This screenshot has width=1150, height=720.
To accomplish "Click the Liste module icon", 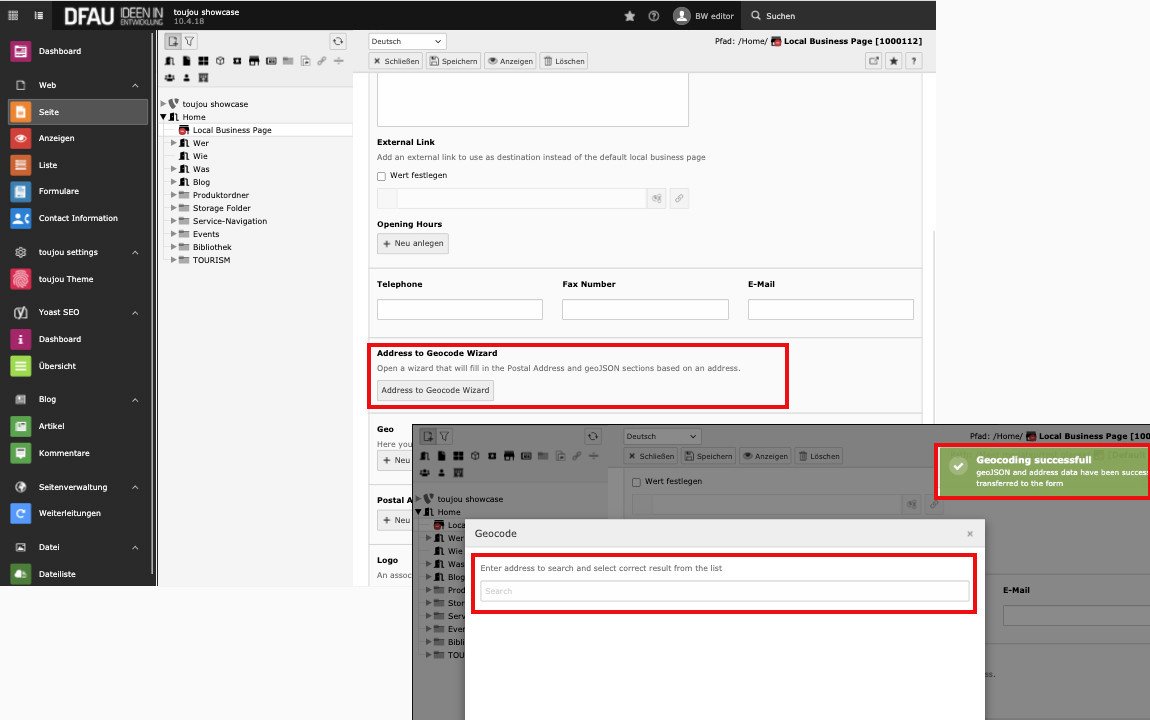I will click(x=20, y=165).
